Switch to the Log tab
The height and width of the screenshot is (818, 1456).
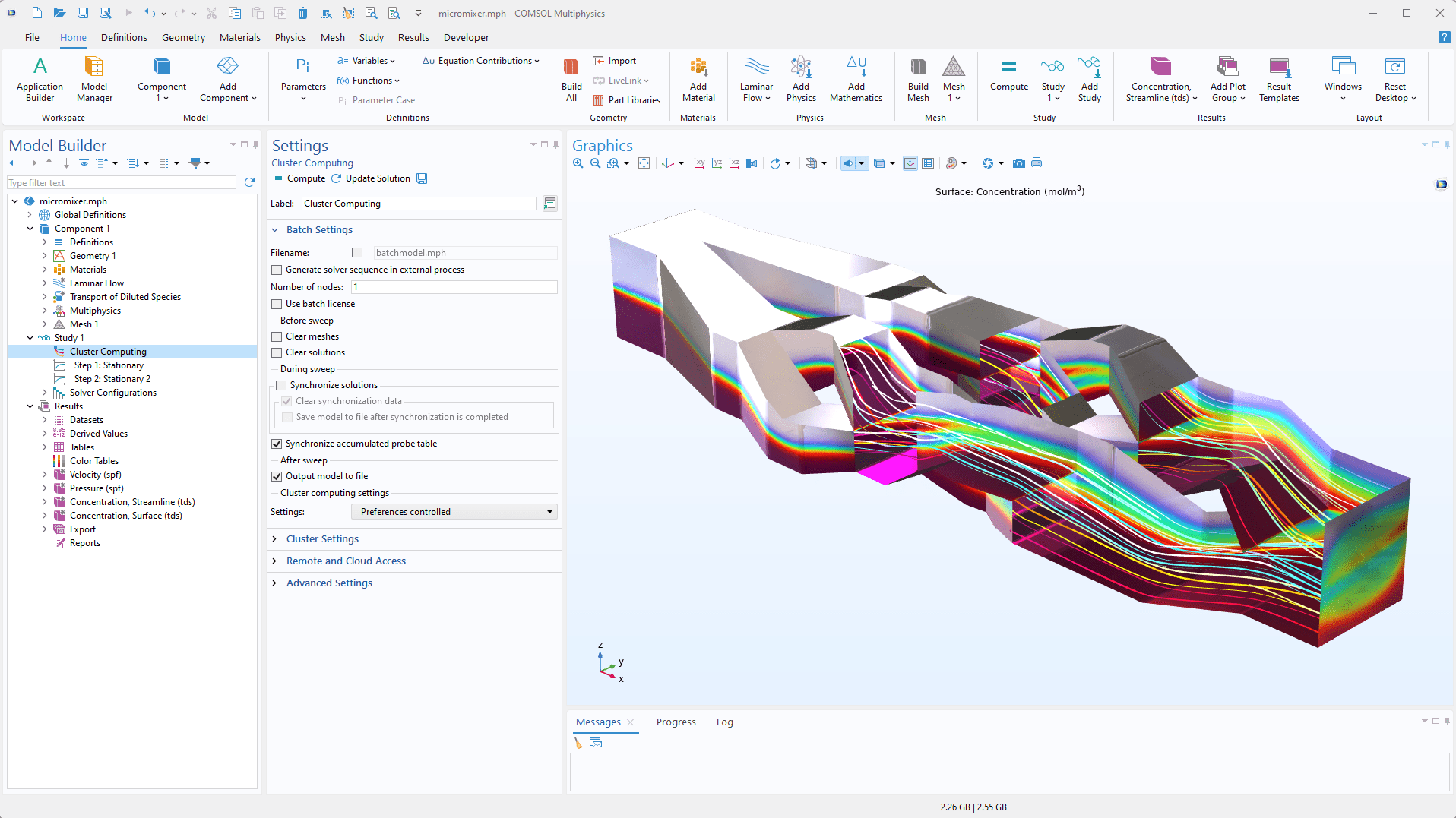coord(725,722)
